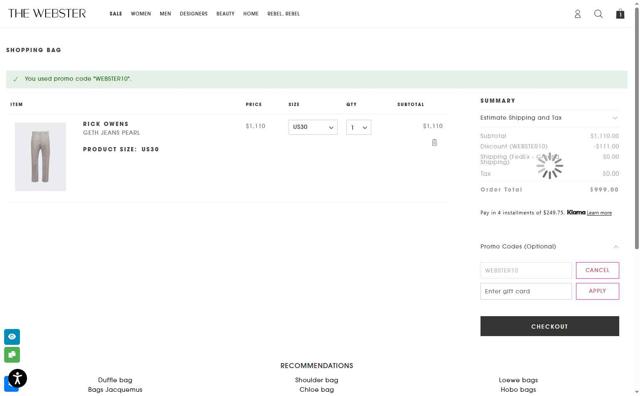Image resolution: width=640 pixels, height=396 pixels.
Task: Click the CHECKOUT button
Action: coord(549,326)
